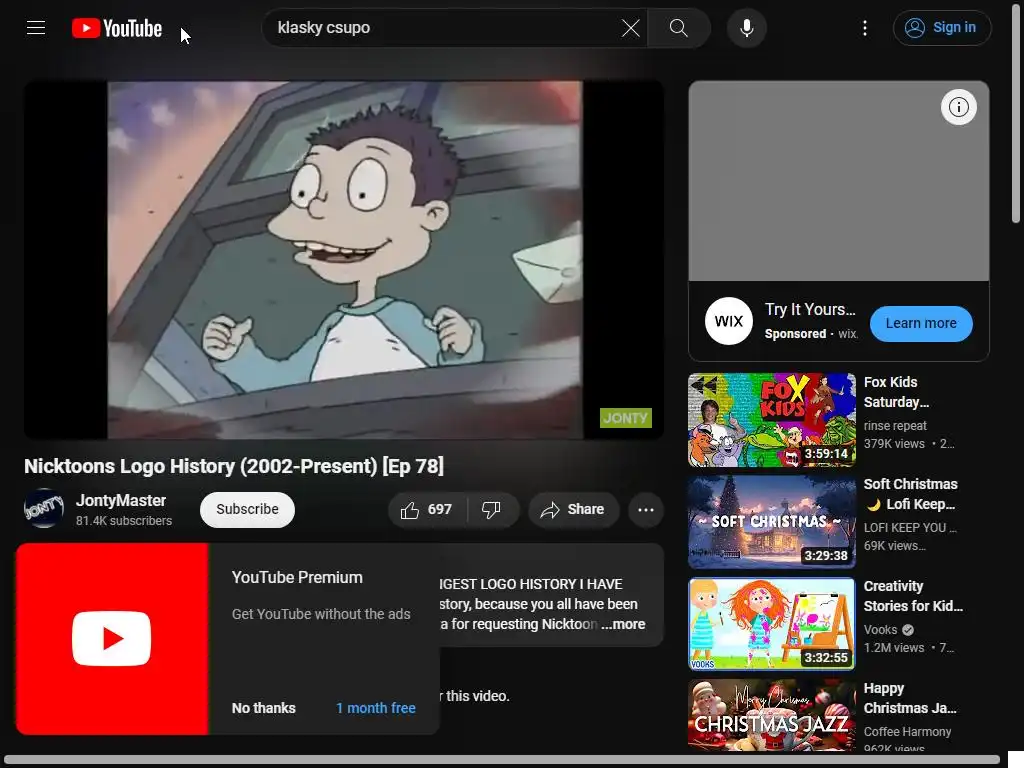Click the 81.4K subscribers count

[124, 521]
